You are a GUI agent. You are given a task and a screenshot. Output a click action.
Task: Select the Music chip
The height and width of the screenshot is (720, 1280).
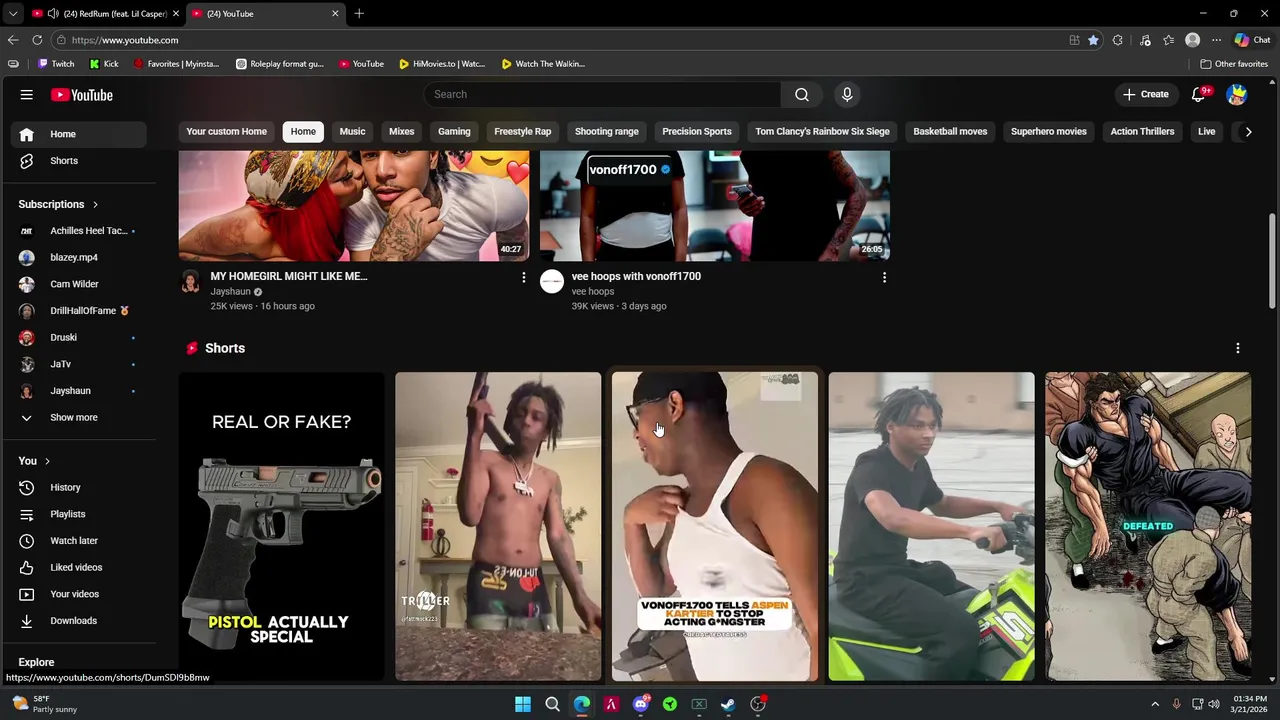point(352,131)
